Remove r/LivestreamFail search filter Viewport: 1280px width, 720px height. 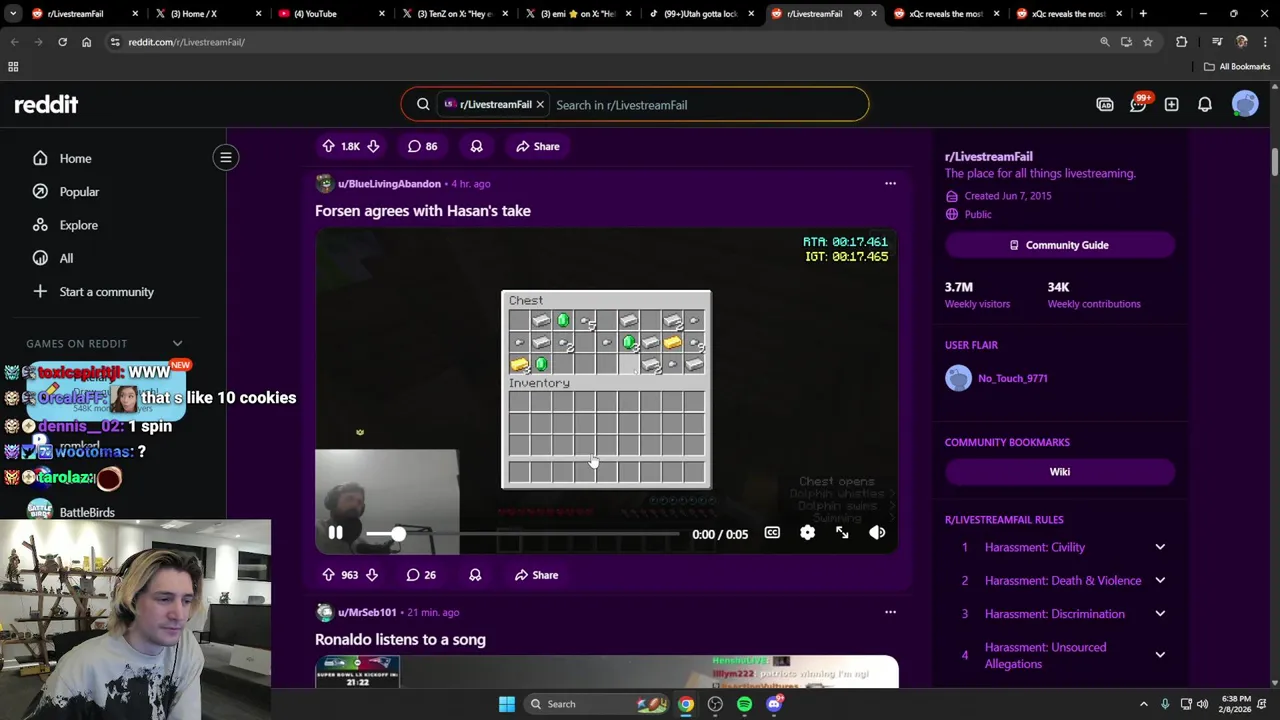[540, 104]
